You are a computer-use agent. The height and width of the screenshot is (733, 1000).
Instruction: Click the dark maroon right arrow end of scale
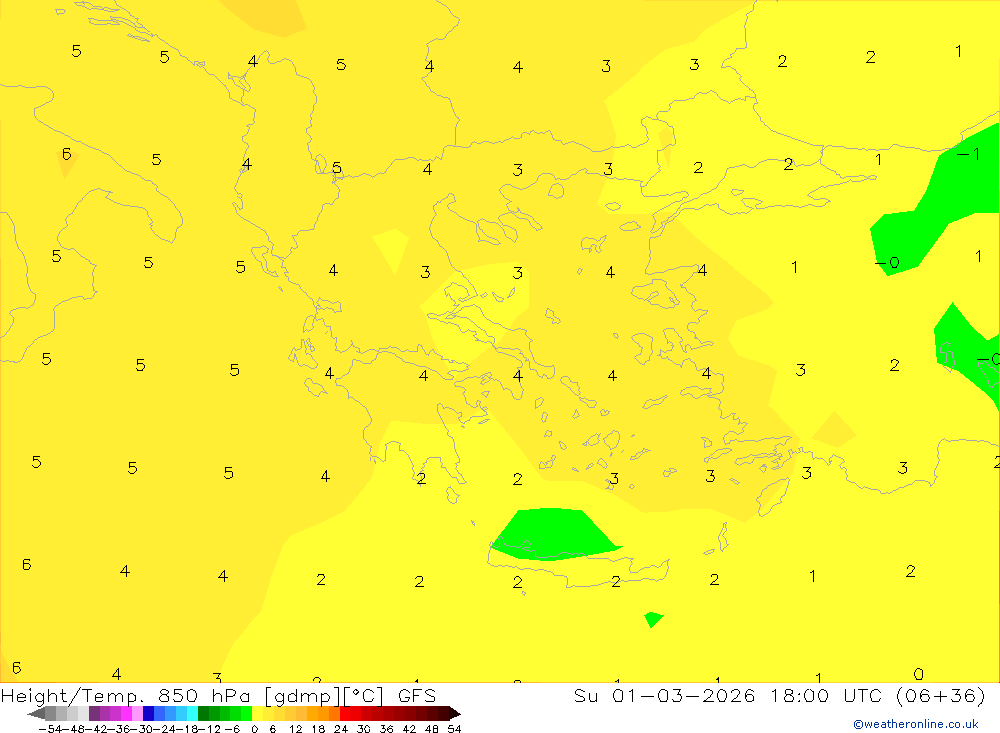coord(455,714)
